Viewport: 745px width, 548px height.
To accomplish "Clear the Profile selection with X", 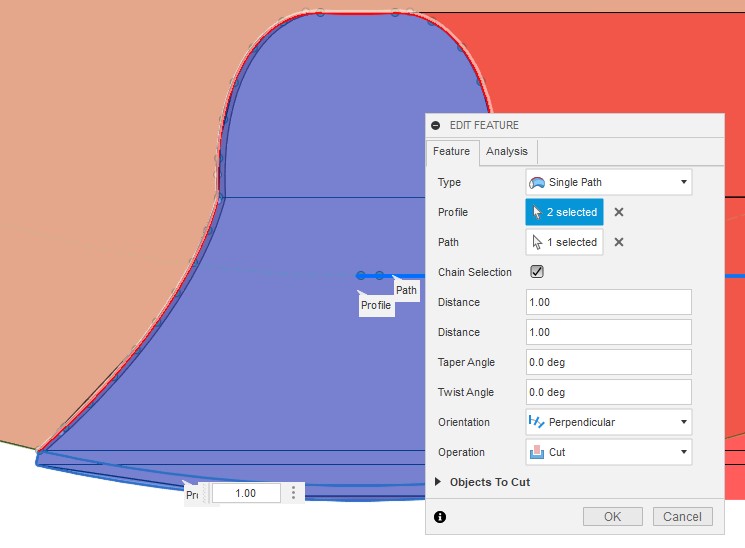I will [x=619, y=212].
